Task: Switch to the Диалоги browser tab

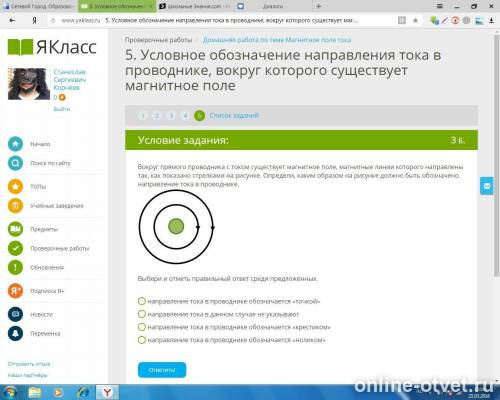Action: (x=273, y=6)
